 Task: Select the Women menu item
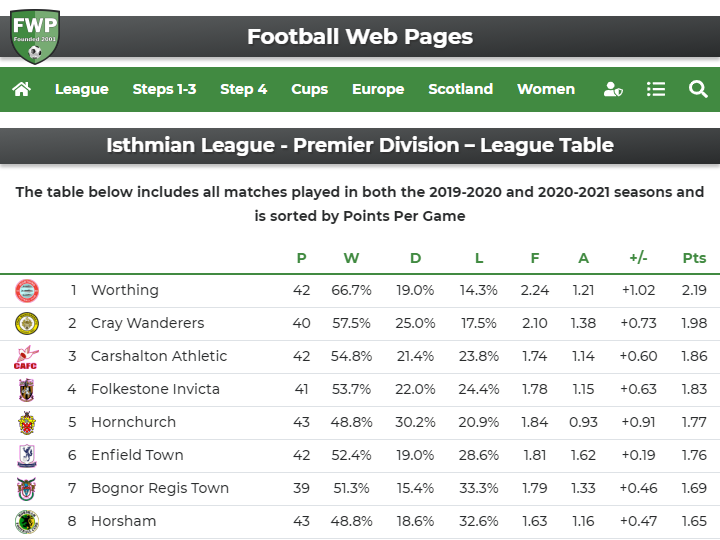point(546,89)
